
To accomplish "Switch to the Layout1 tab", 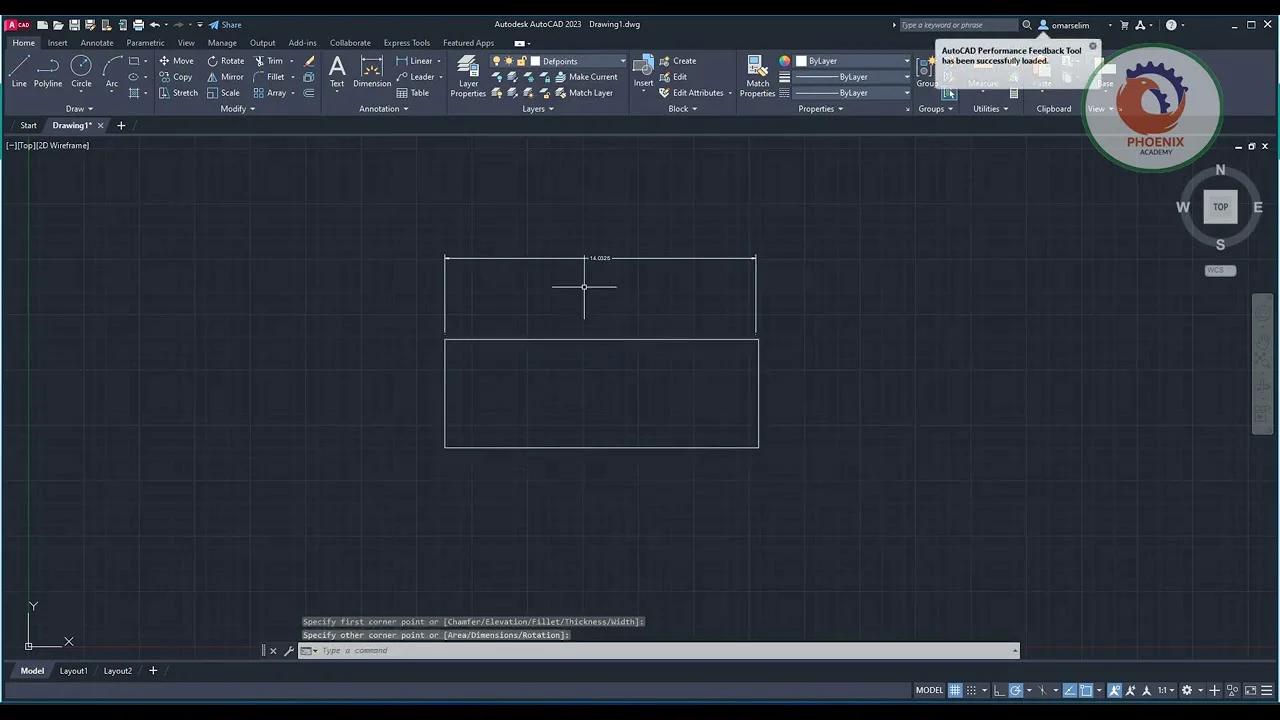I will pyautogui.click(x=73, y=671).
